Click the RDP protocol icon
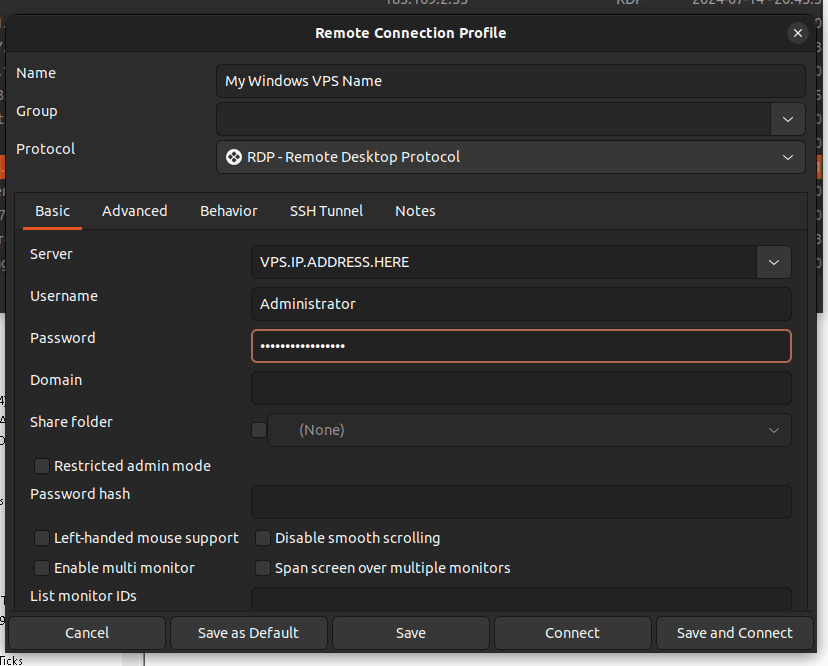This screenshot has width=828, height=666. [x=233, y=157]
